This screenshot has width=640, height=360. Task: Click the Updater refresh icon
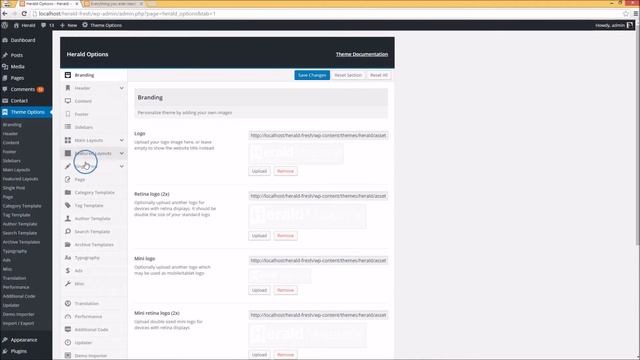tap(68, 342)
